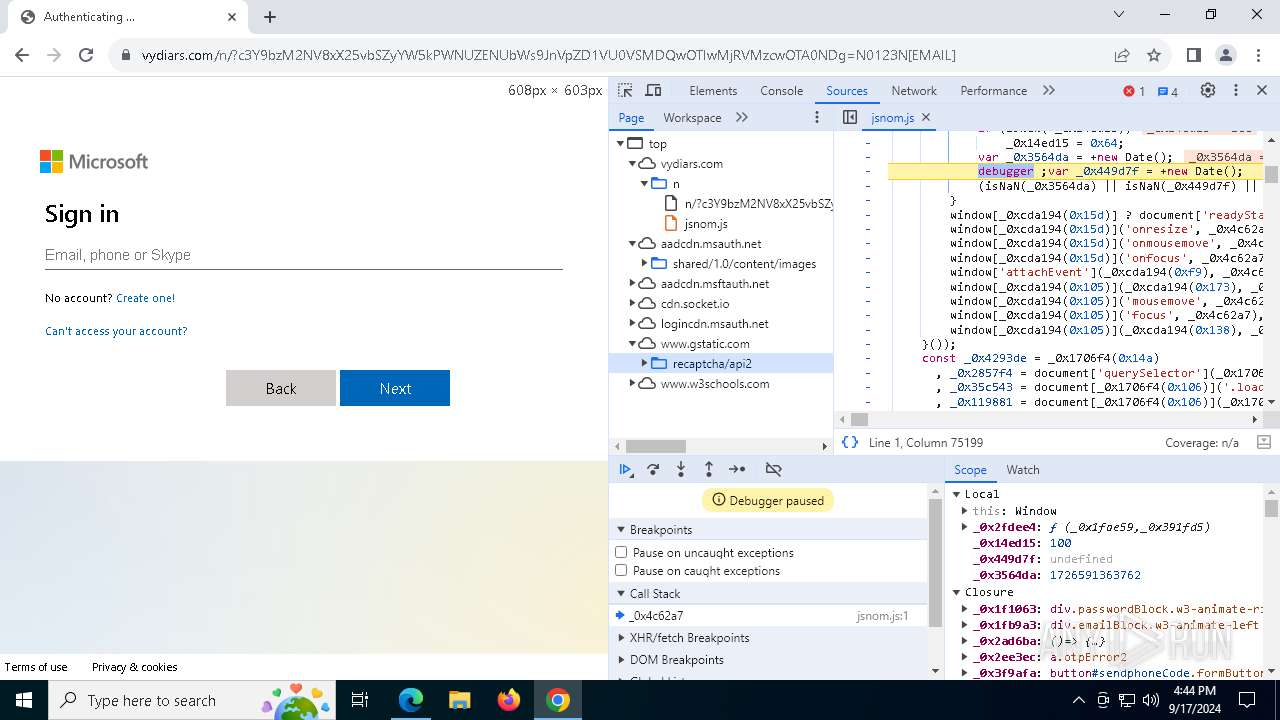This screenshot has width=1280, height=720.
Task: Open Can't access your account link
Action: (x=116, y=331)
